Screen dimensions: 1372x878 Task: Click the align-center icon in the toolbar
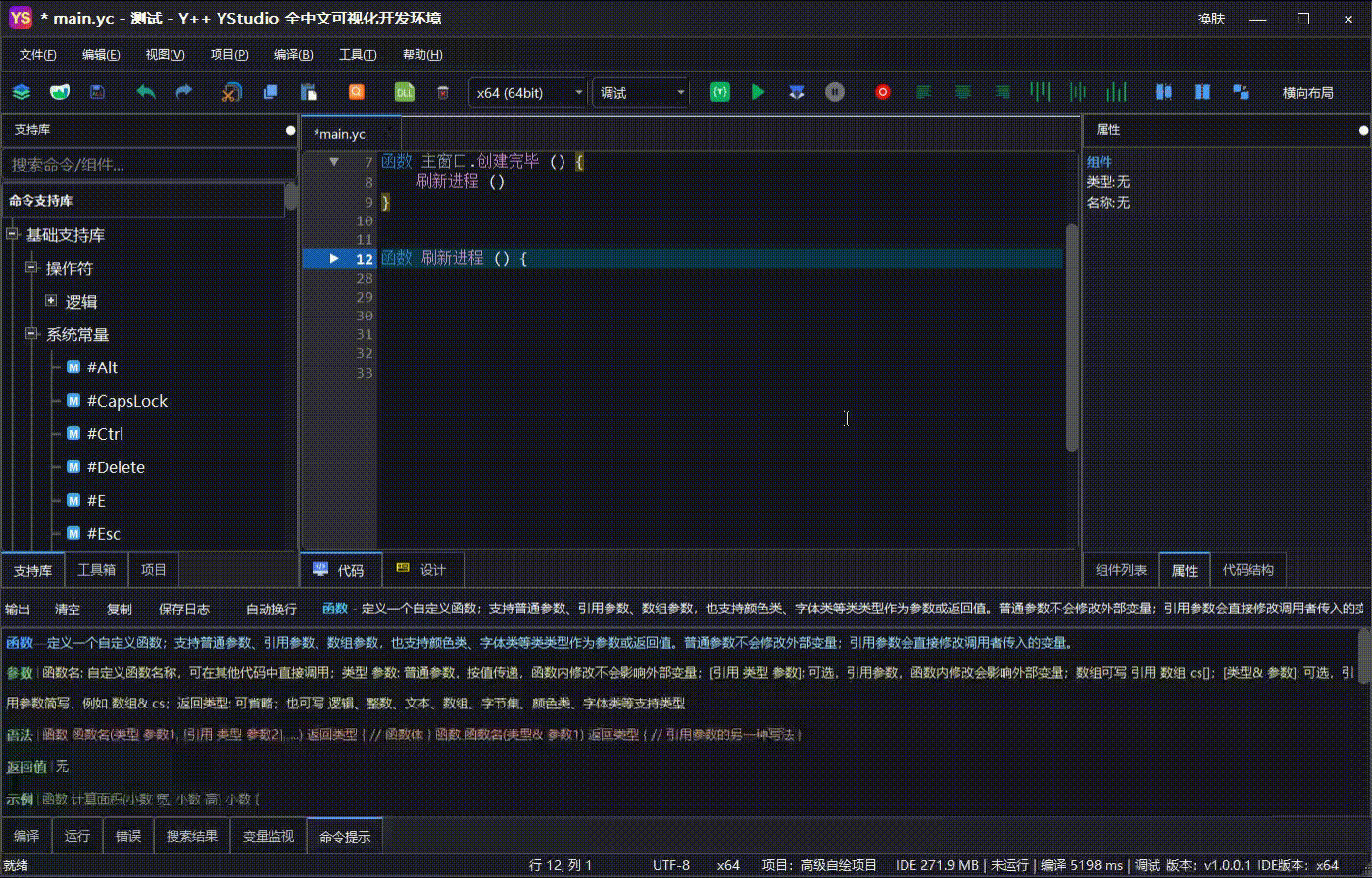click(x=963, y=92)
